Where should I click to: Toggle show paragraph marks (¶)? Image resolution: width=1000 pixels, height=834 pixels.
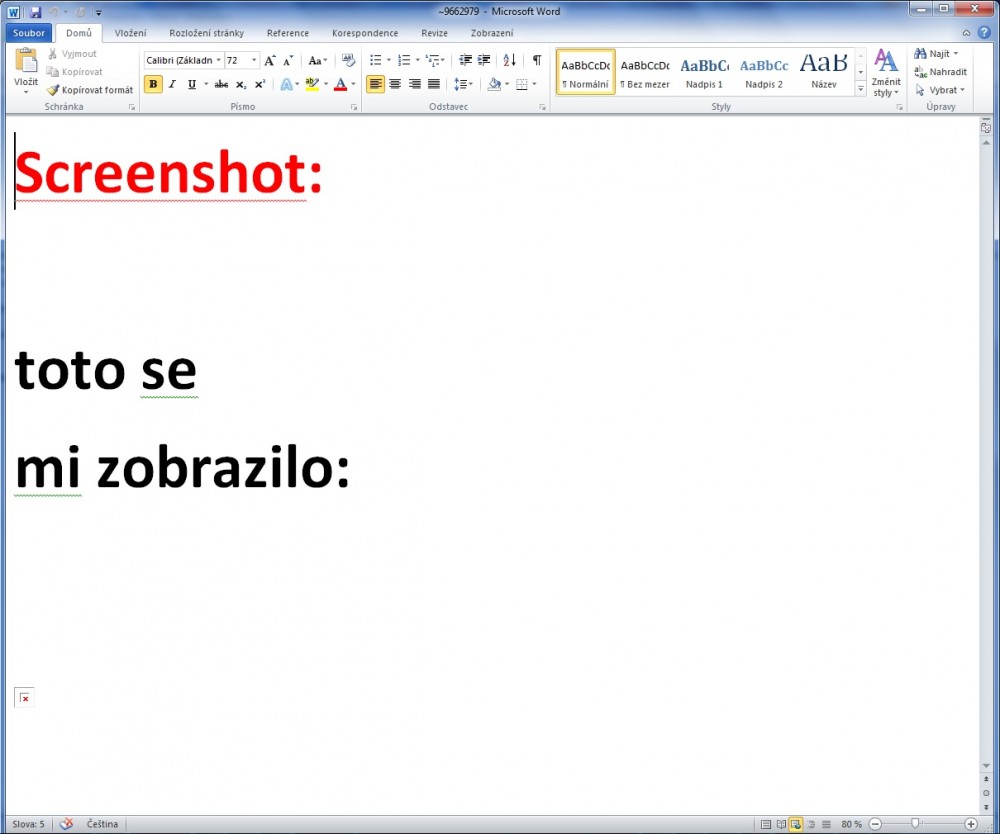point(537,61)
